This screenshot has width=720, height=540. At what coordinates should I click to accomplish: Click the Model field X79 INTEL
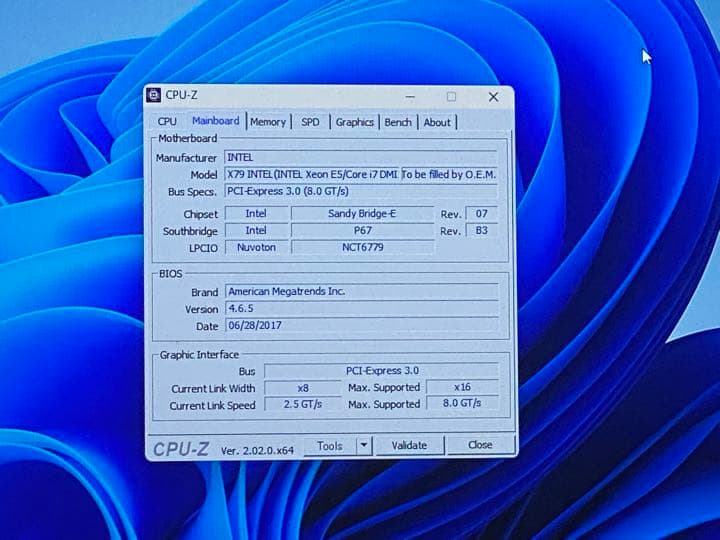(x=312, y=174)
